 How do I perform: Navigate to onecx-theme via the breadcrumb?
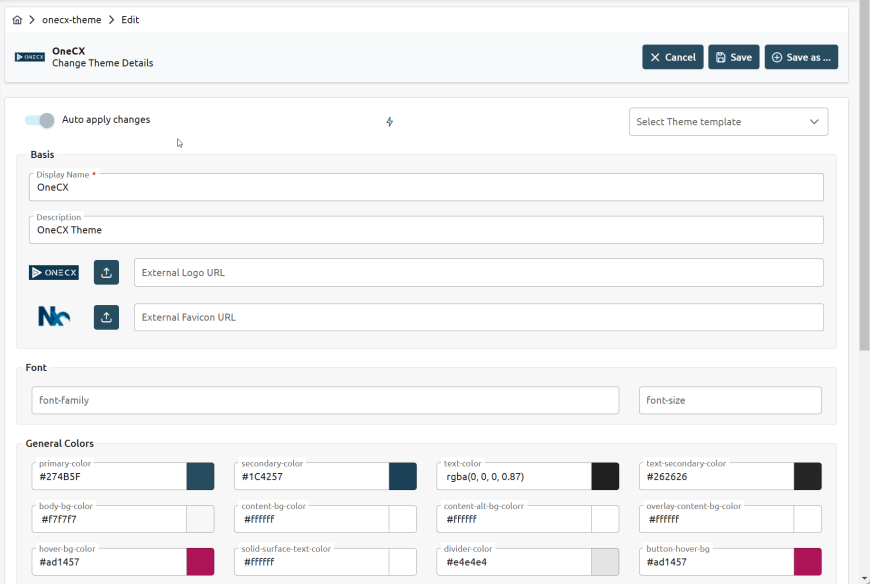point(71,18)
